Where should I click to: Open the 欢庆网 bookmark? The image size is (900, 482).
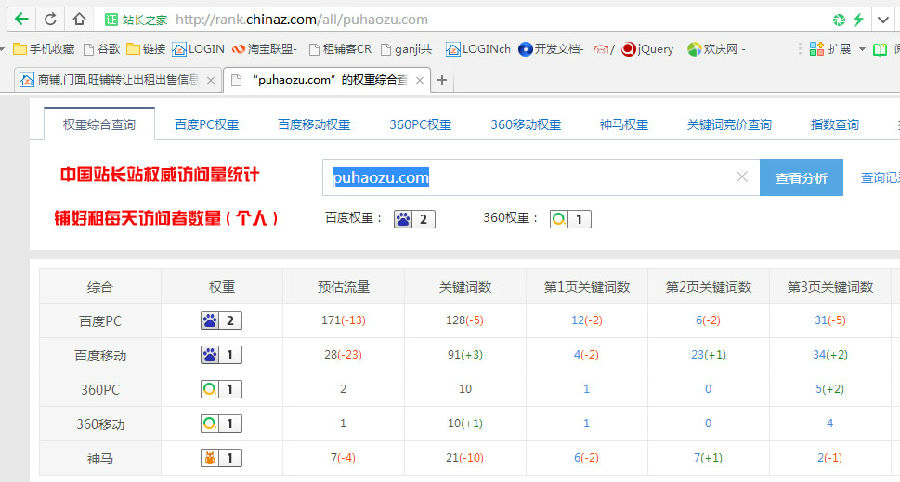click(x=716, y=49)
